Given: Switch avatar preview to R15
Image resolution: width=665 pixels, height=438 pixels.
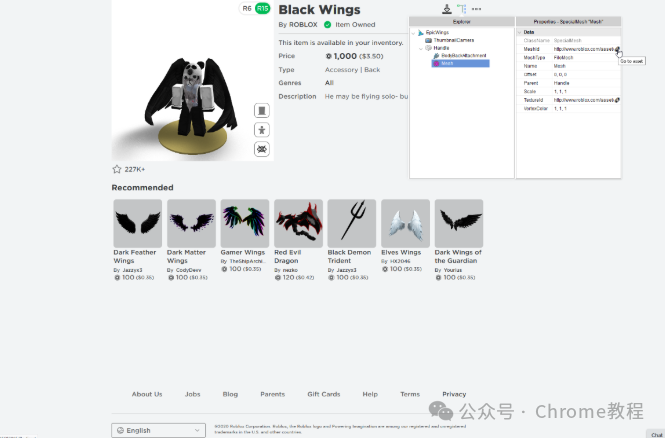Looking at the screenshot, I should pyautogui.click(x=263, y=8).
